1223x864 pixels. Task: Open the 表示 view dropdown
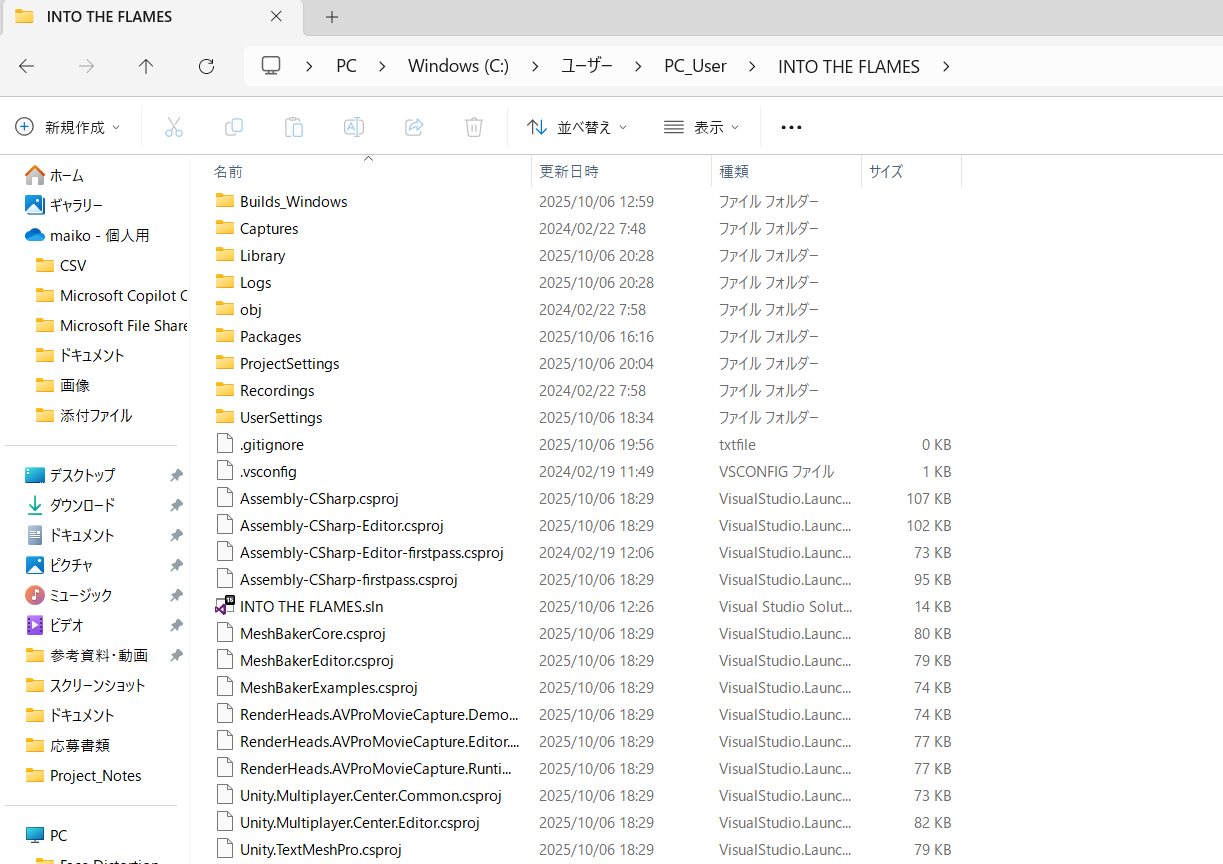point(701,127)
